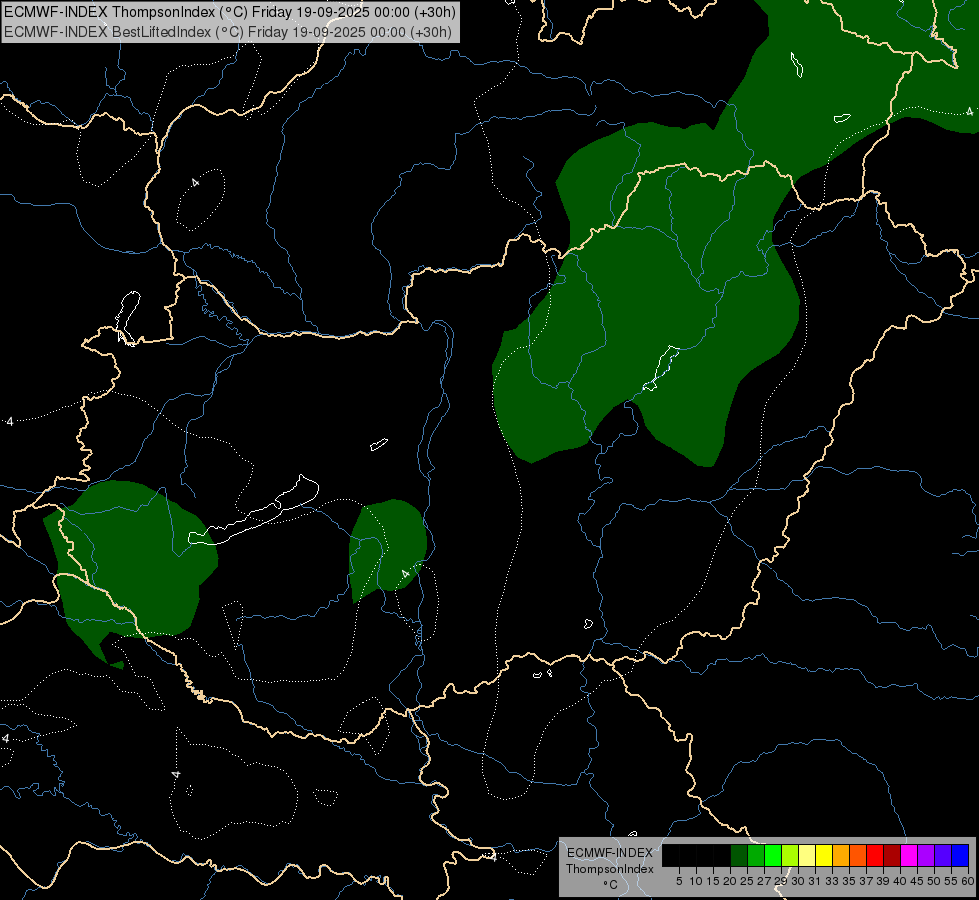
Task: Select the blue 55-60 legend swatch
Action: tap(960, 855)
